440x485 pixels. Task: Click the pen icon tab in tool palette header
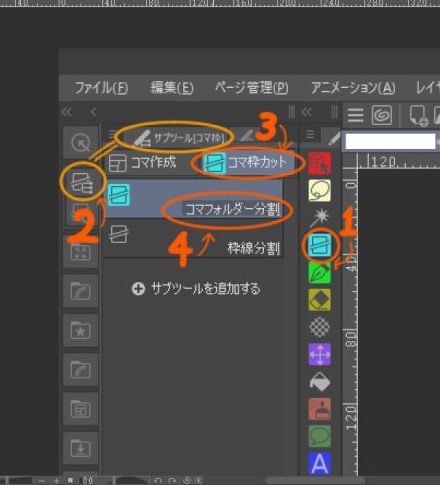333,138
